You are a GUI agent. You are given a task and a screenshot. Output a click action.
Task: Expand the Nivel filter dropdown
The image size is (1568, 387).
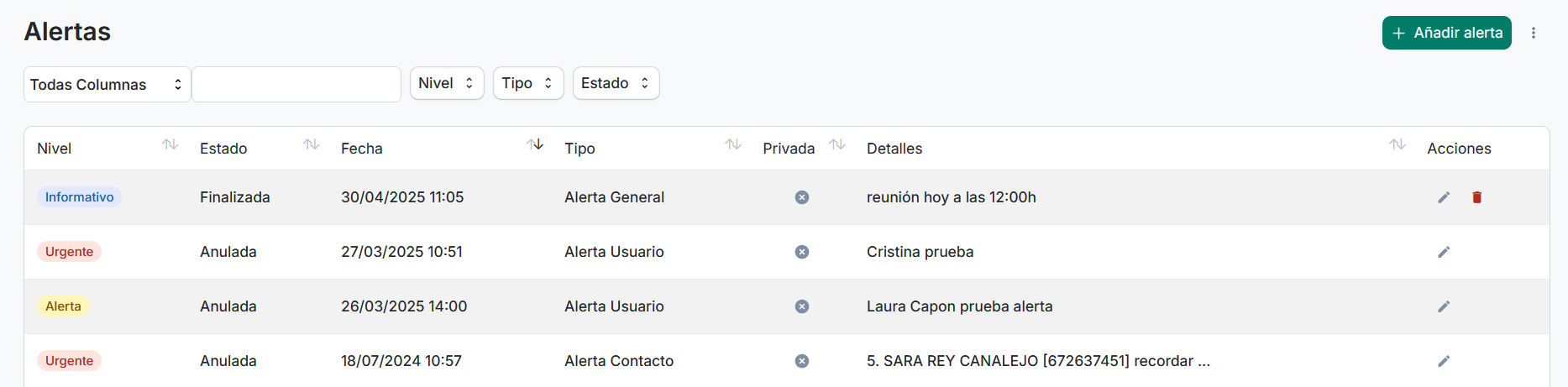point(447,83)
